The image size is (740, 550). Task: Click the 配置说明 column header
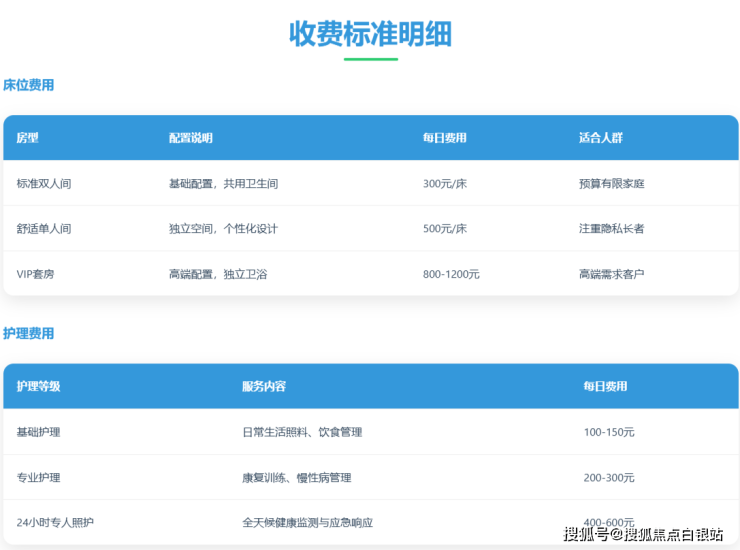190,138
